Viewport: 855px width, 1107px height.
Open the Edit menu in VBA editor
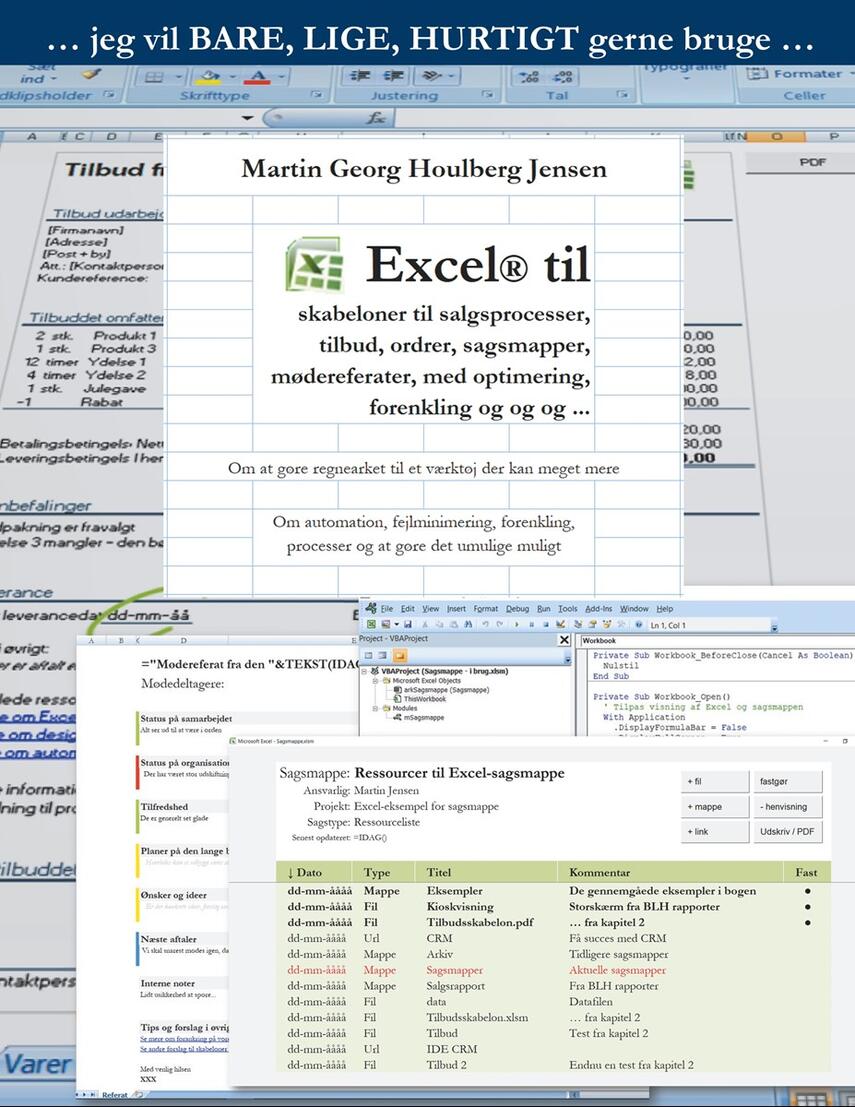[x=407, y=609]
